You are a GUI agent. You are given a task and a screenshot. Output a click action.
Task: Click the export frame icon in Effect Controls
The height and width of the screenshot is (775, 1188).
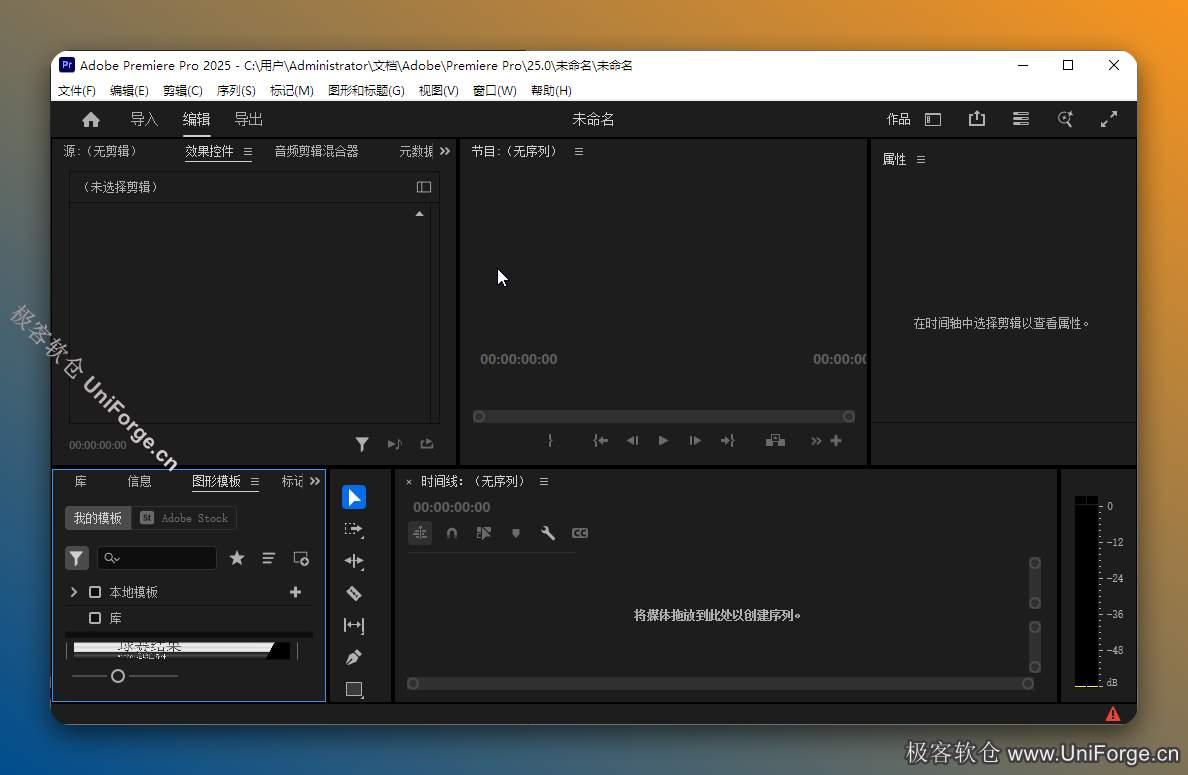(427, 444)
